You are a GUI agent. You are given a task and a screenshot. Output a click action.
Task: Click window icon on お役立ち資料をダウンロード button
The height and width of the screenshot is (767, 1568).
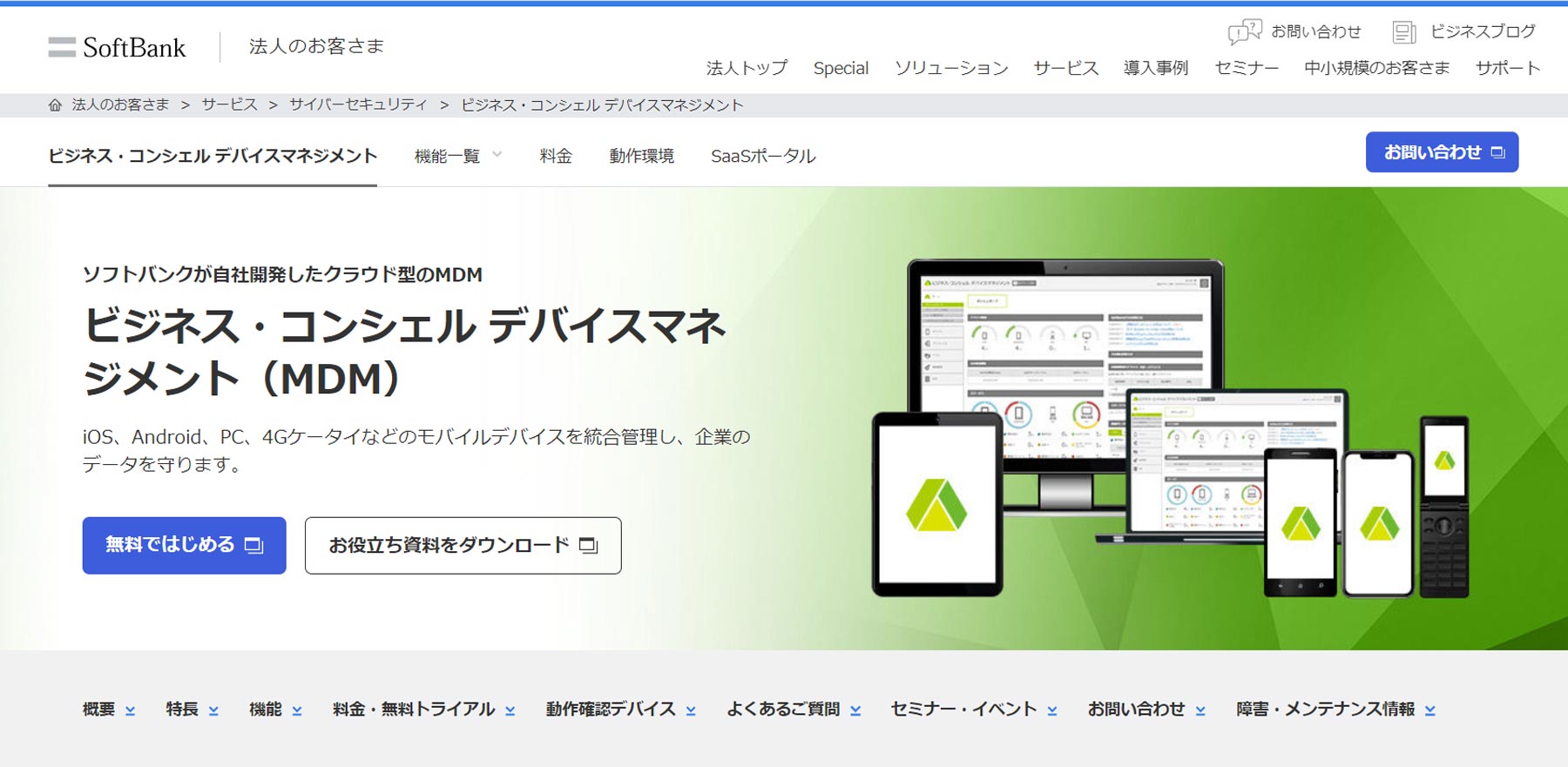click(589, 546)
